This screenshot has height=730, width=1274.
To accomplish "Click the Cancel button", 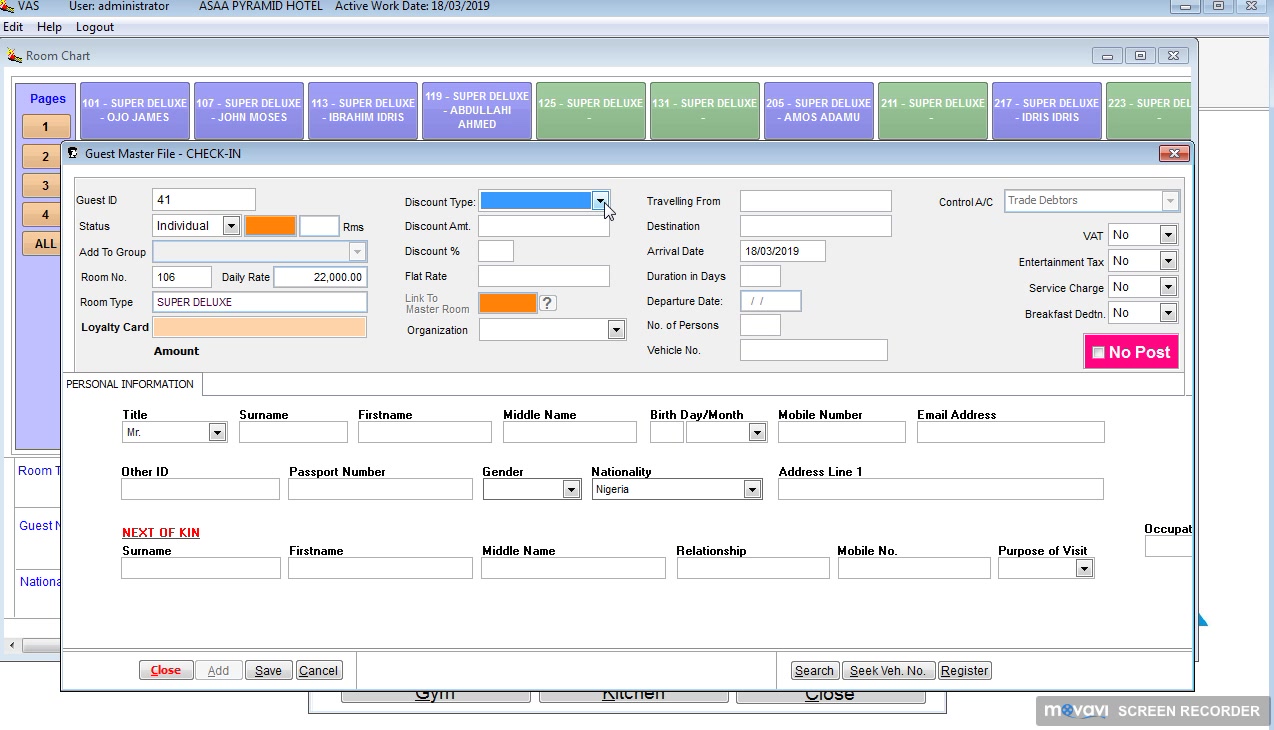I will coord(318,671).
